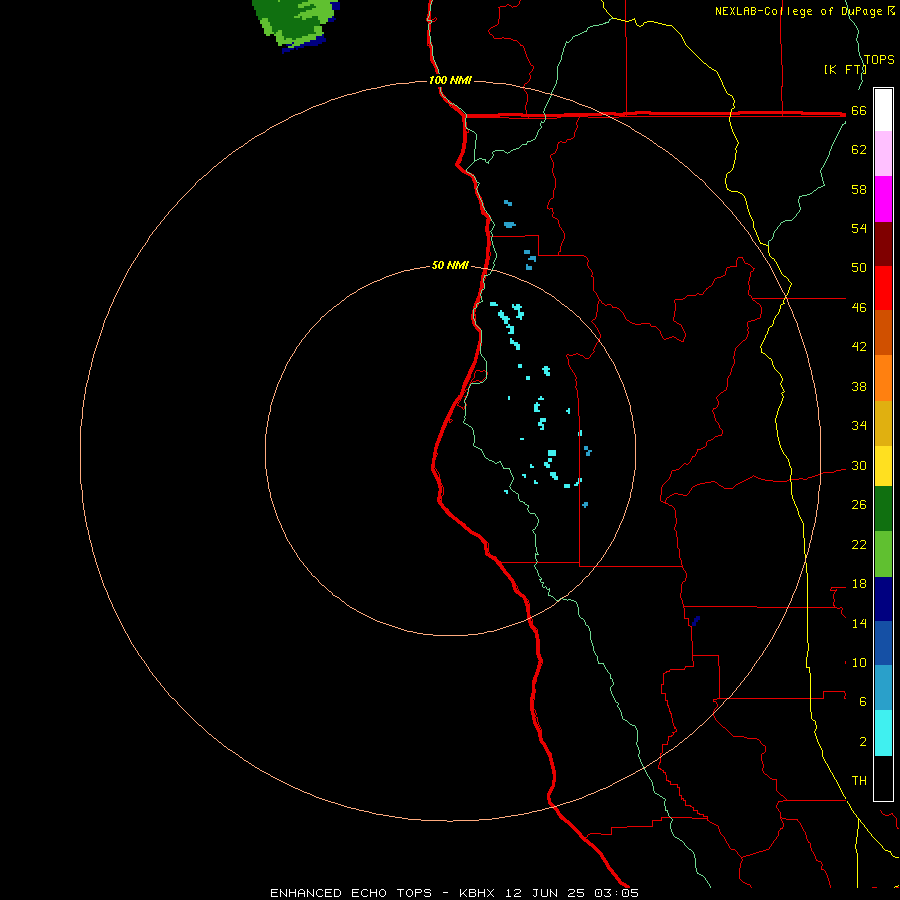Click the TOPS legend title
Image resolution: width=900 pixels, height=900 pixels.
(879, 59)
